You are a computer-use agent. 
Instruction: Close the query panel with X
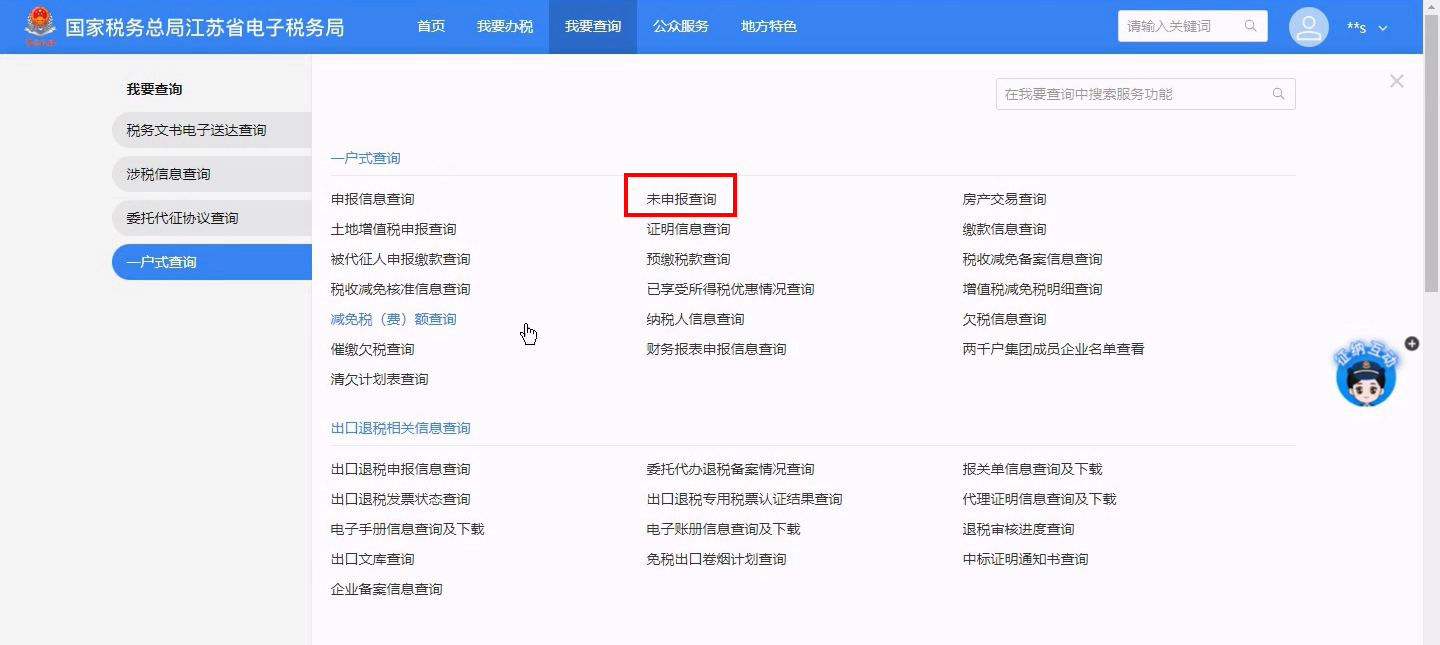pos(1397,81)
